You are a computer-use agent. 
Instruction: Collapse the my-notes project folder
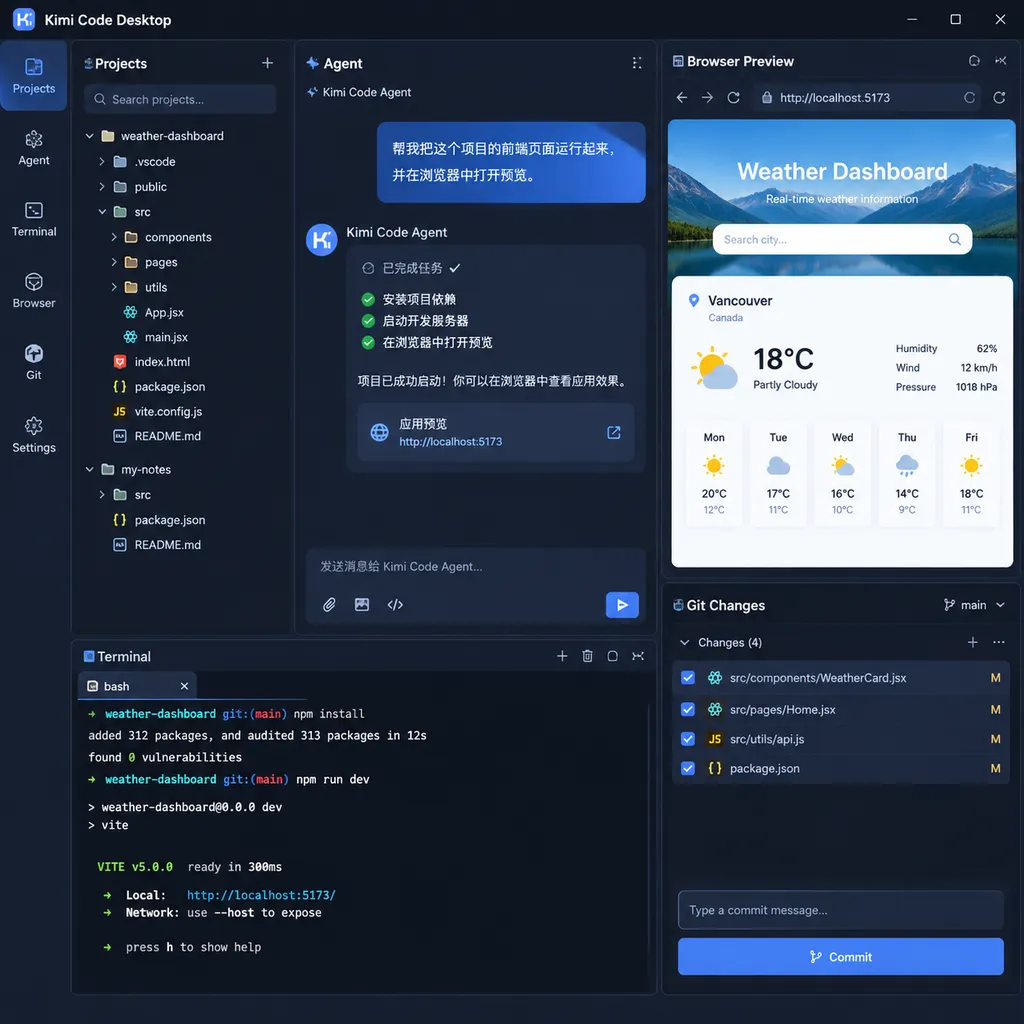(89, 470)
